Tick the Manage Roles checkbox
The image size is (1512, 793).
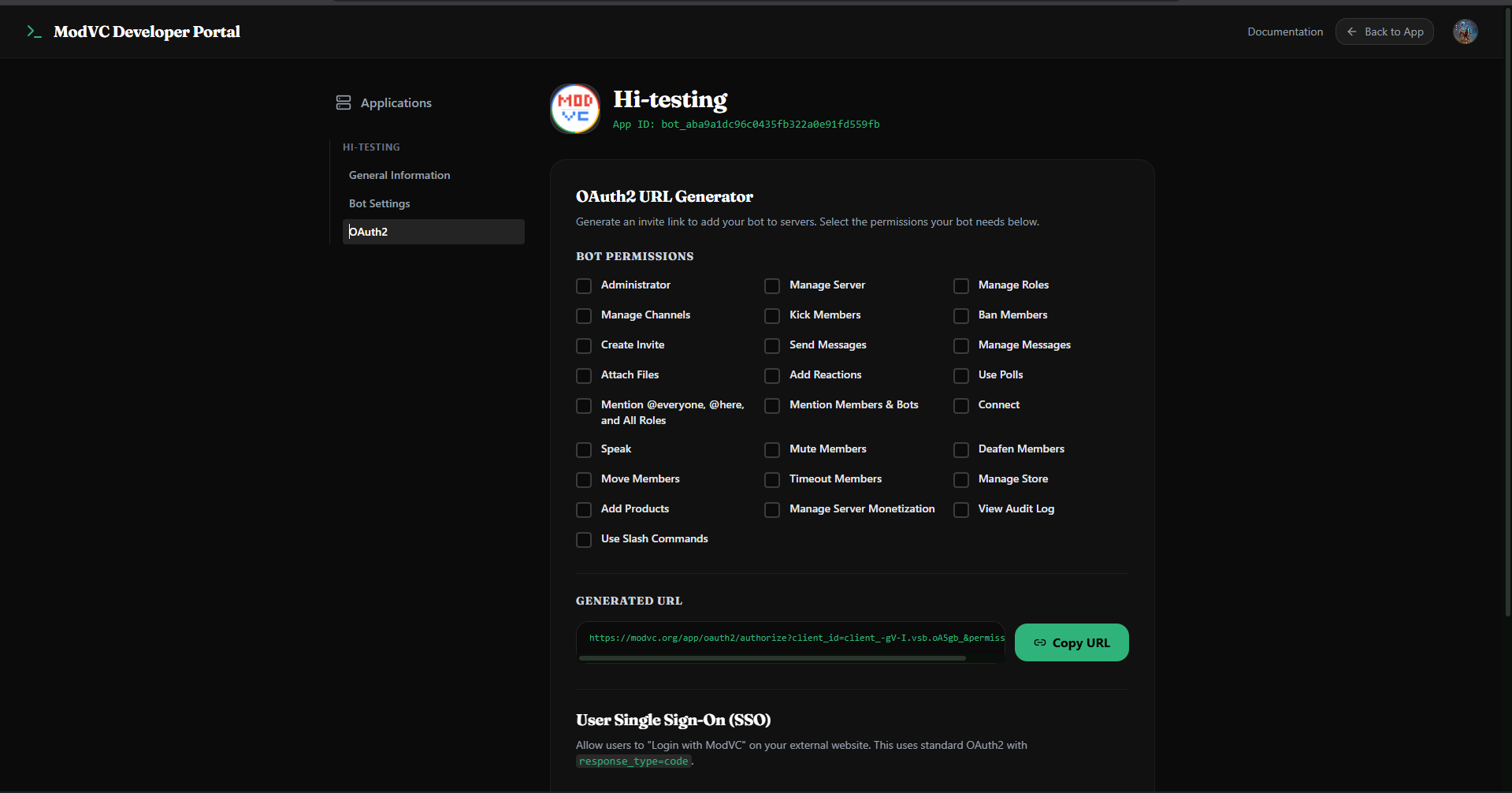[x=961, y=285]
